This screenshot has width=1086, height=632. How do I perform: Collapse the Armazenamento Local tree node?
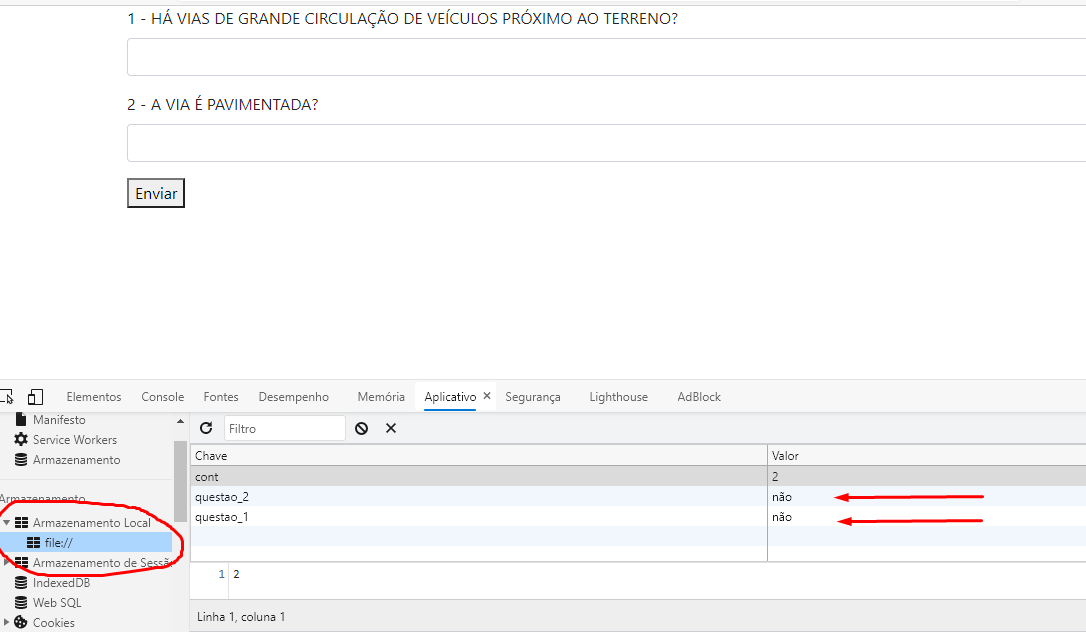pyautogui.click(x=6, y=523)
